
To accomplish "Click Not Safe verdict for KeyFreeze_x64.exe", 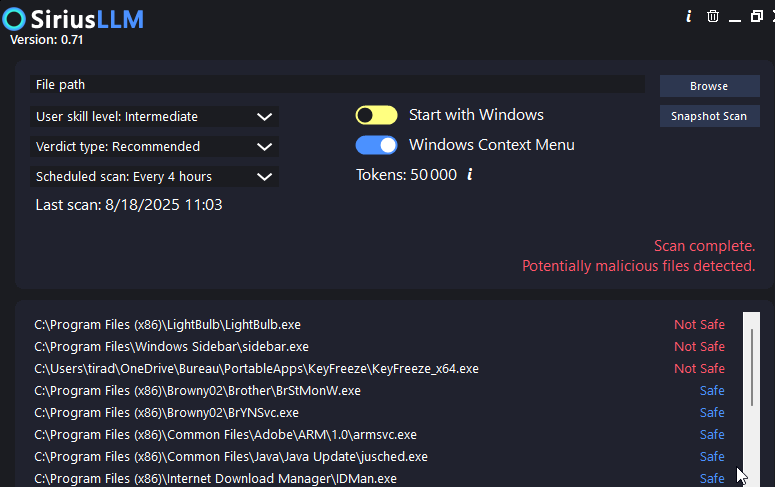I will (699, 369).
